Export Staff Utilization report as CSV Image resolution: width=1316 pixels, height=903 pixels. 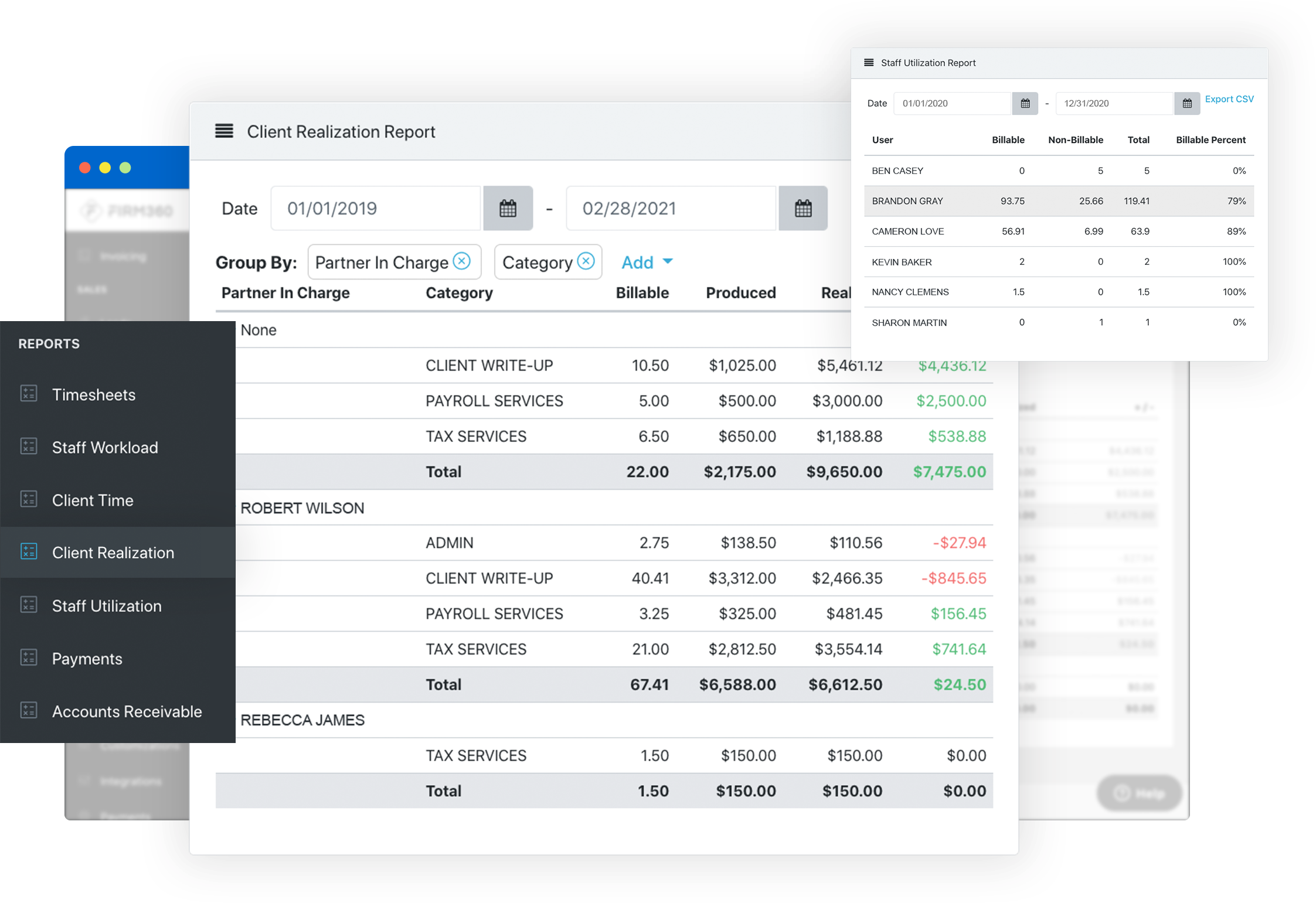(1229, 99)
